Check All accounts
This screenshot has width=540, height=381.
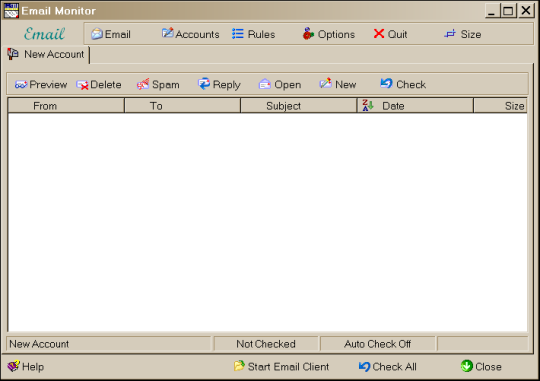[x=387, y=367]
